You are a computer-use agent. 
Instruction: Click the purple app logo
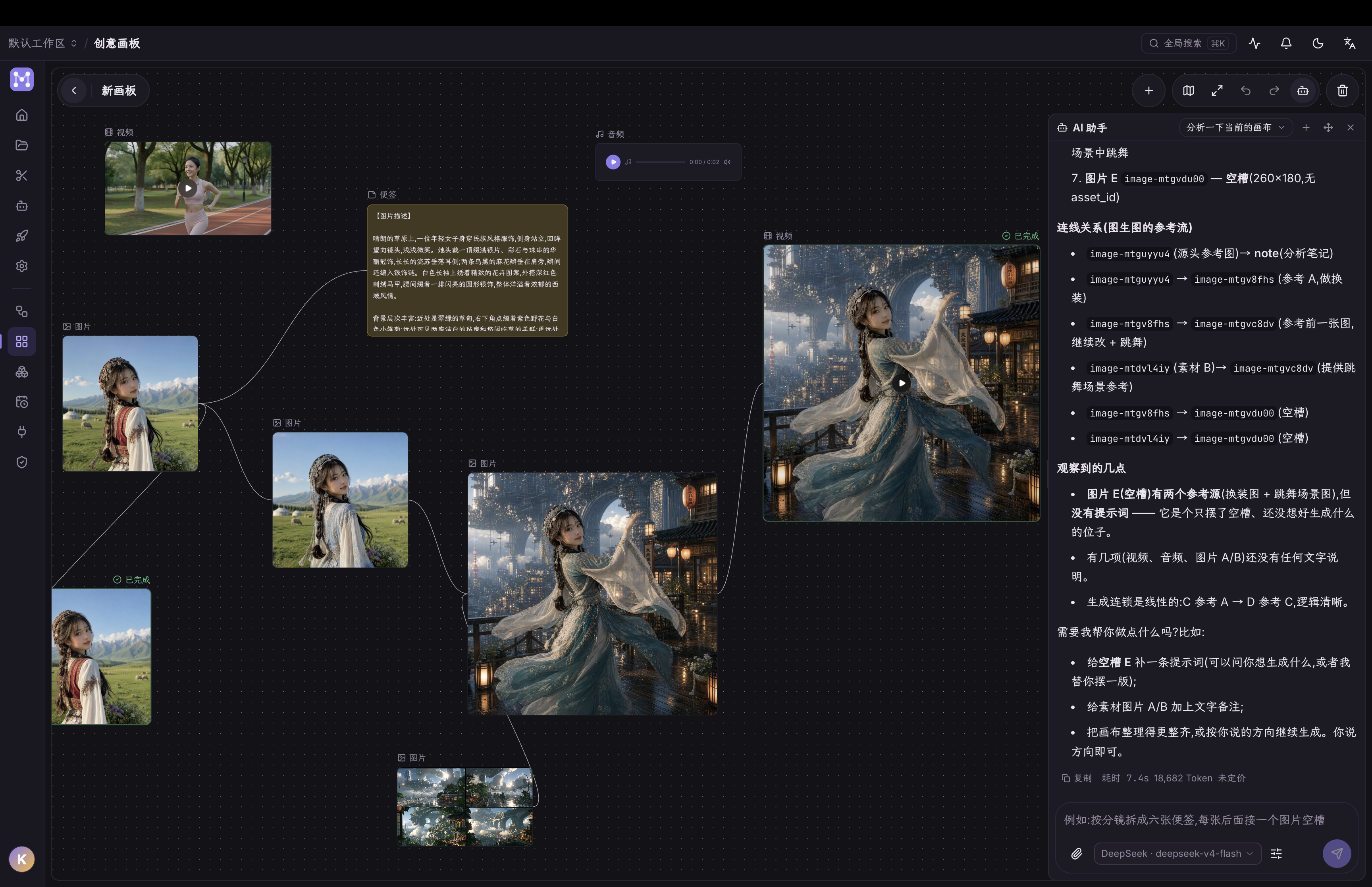tap(22, 79)
